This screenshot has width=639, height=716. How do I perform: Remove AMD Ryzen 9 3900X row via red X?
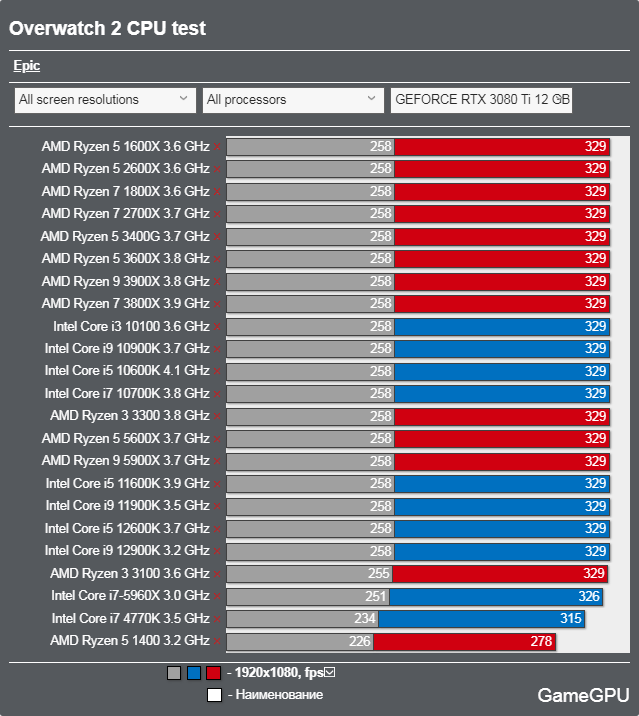tap(217, 282)
